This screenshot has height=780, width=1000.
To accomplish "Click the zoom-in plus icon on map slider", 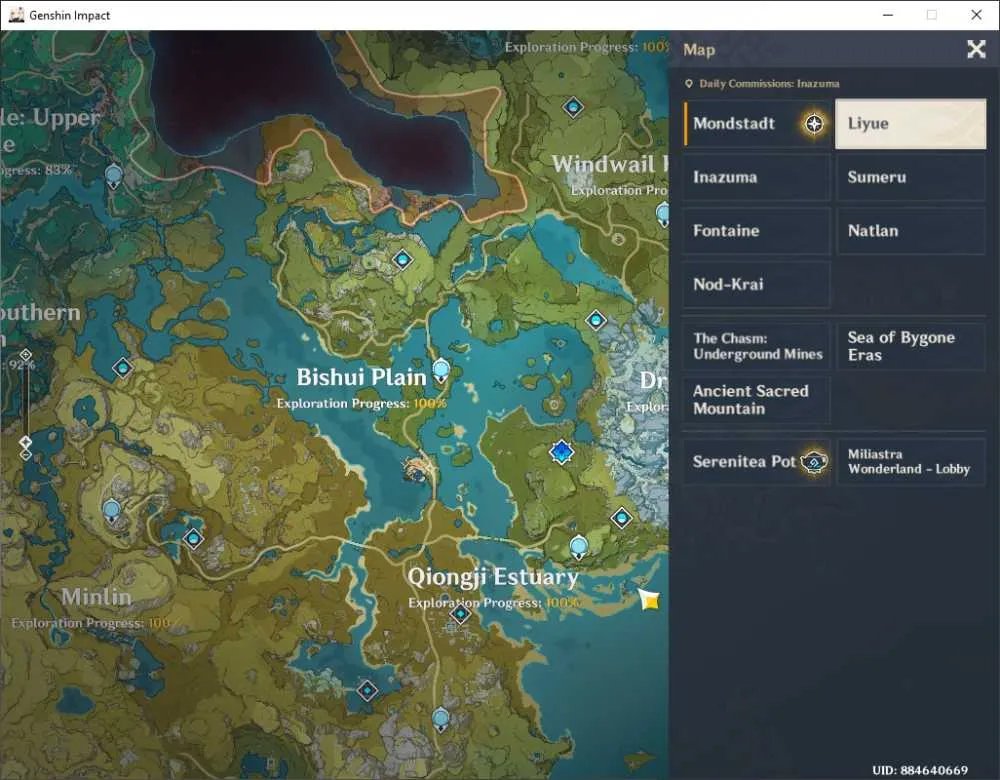I will [x=26, y=355].
